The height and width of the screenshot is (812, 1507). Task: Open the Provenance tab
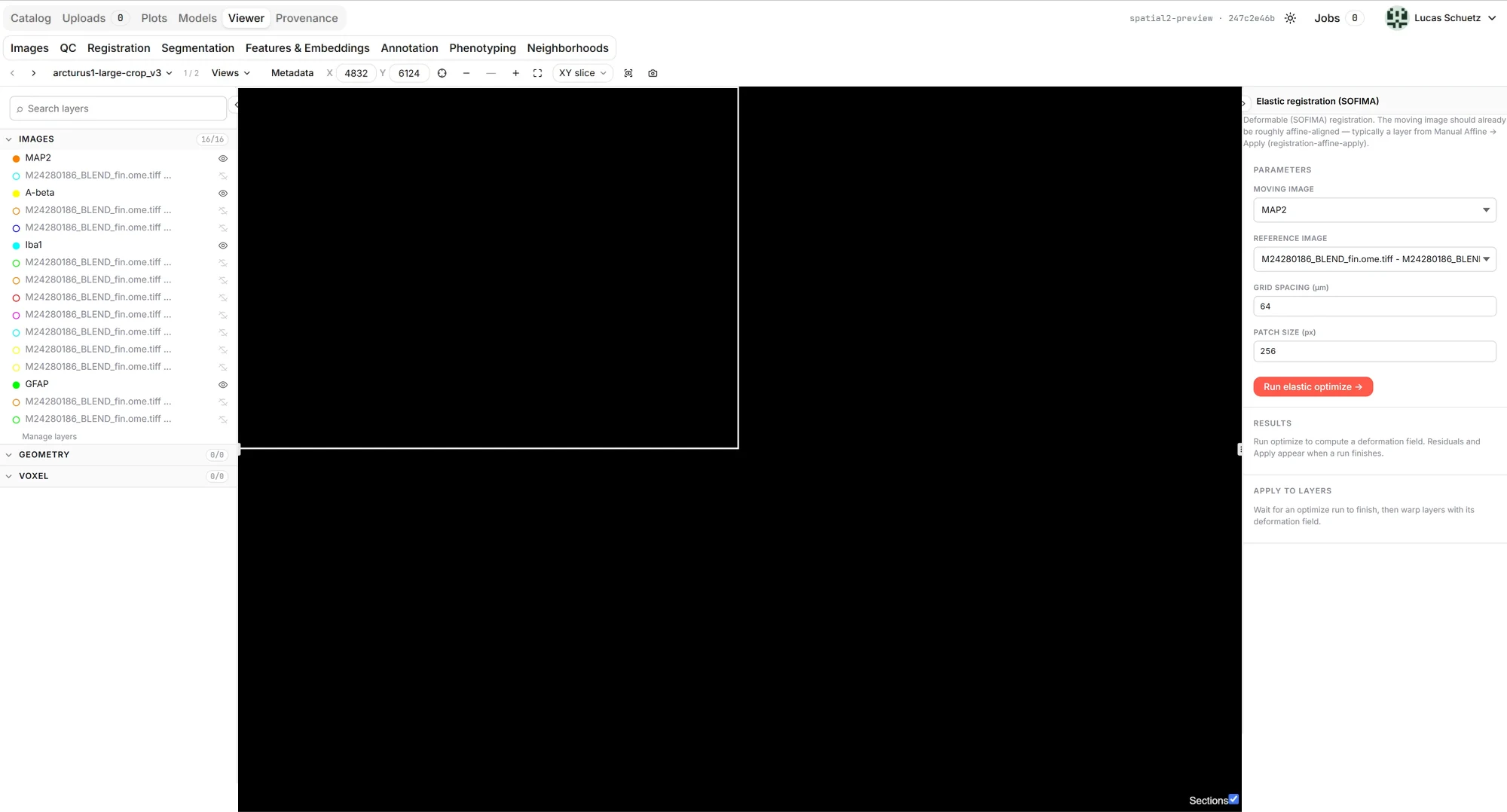(307, 18)
